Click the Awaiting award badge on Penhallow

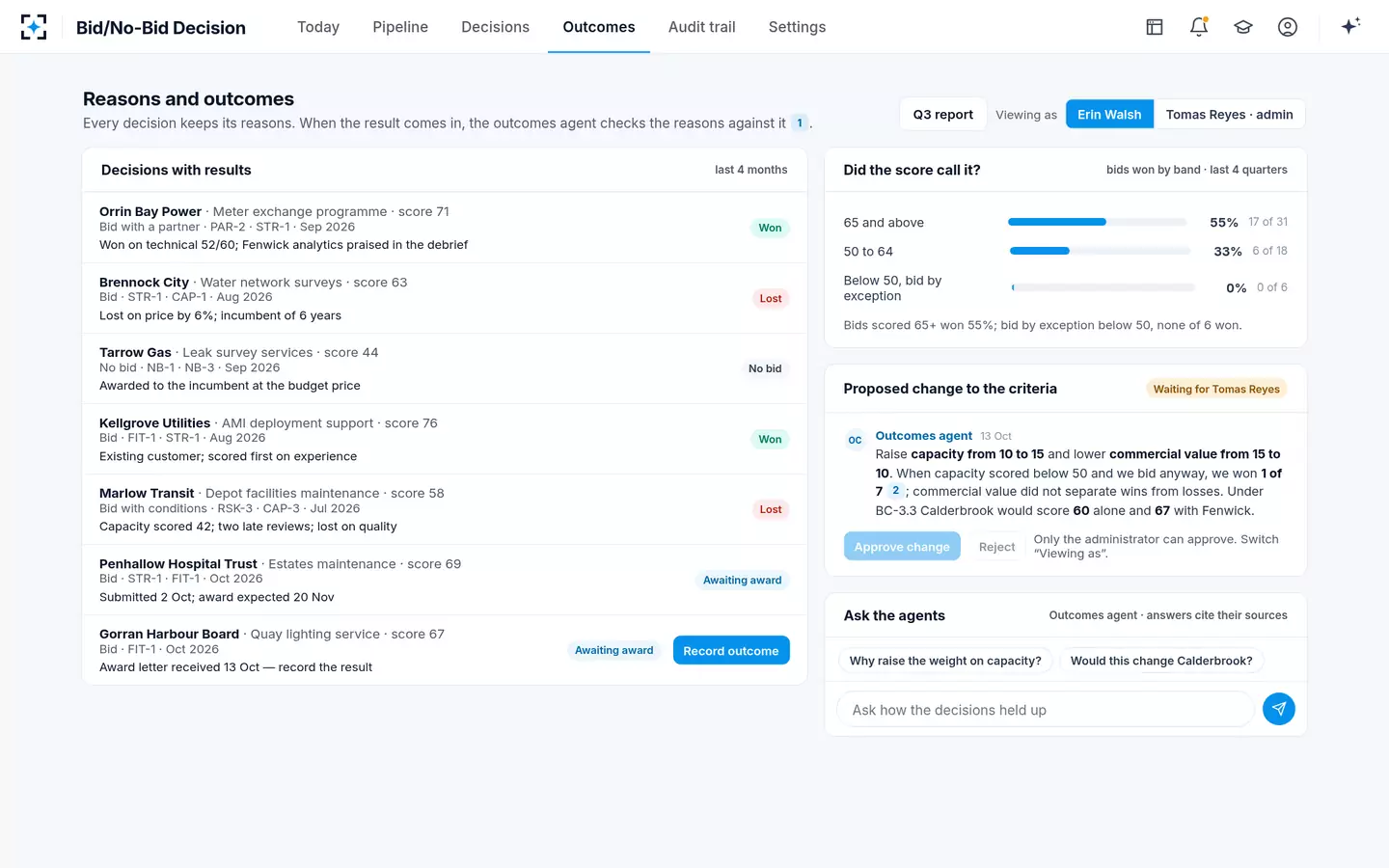point(743,580)
